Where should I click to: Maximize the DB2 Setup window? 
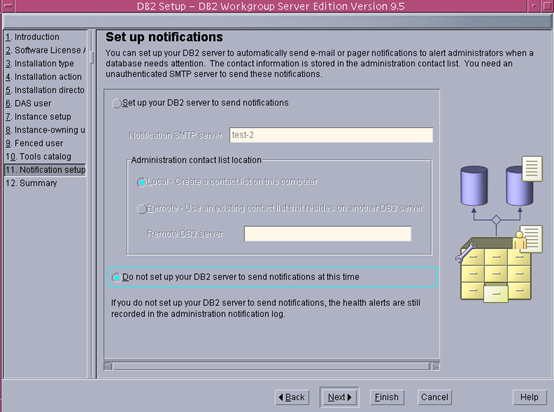547,6
